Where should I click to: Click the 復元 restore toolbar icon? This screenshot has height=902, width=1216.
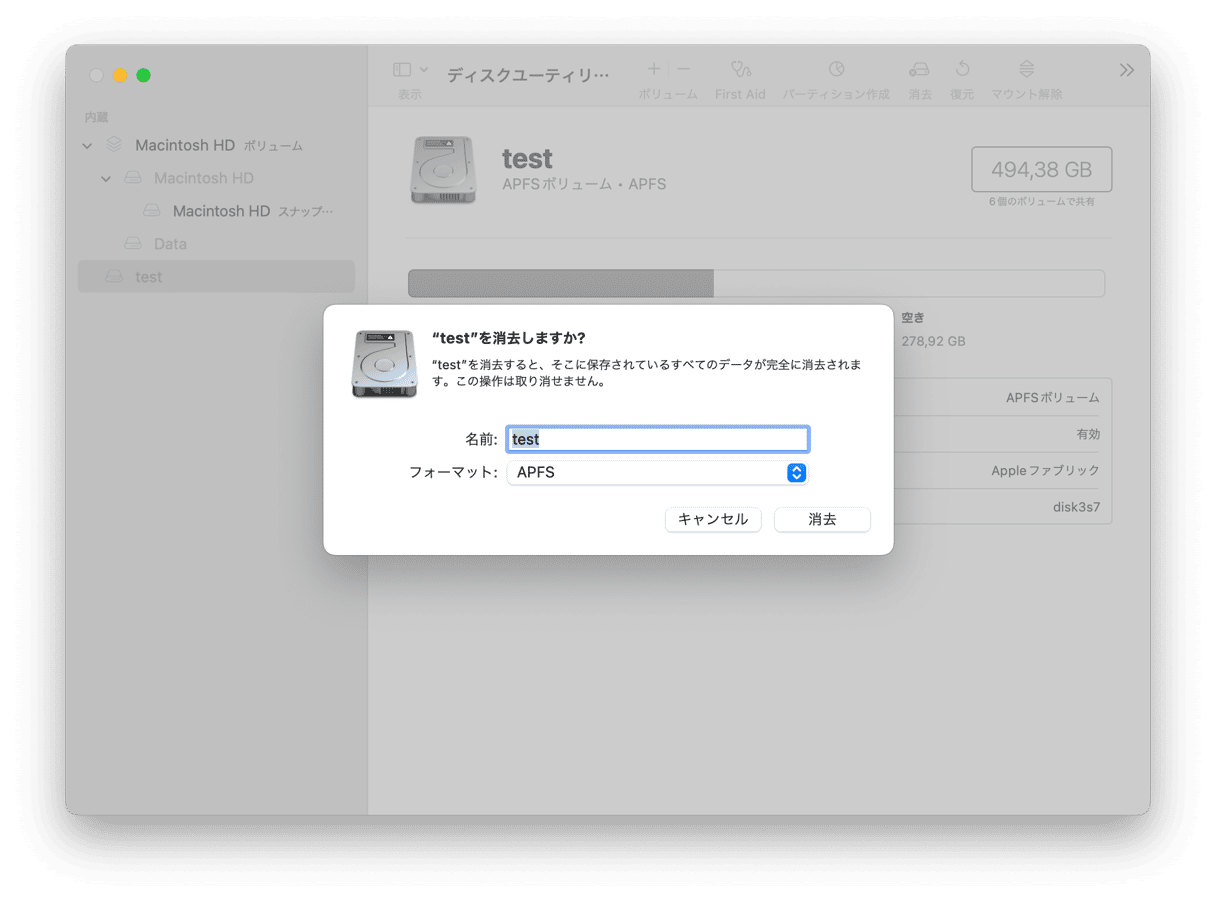pos(962,70)
